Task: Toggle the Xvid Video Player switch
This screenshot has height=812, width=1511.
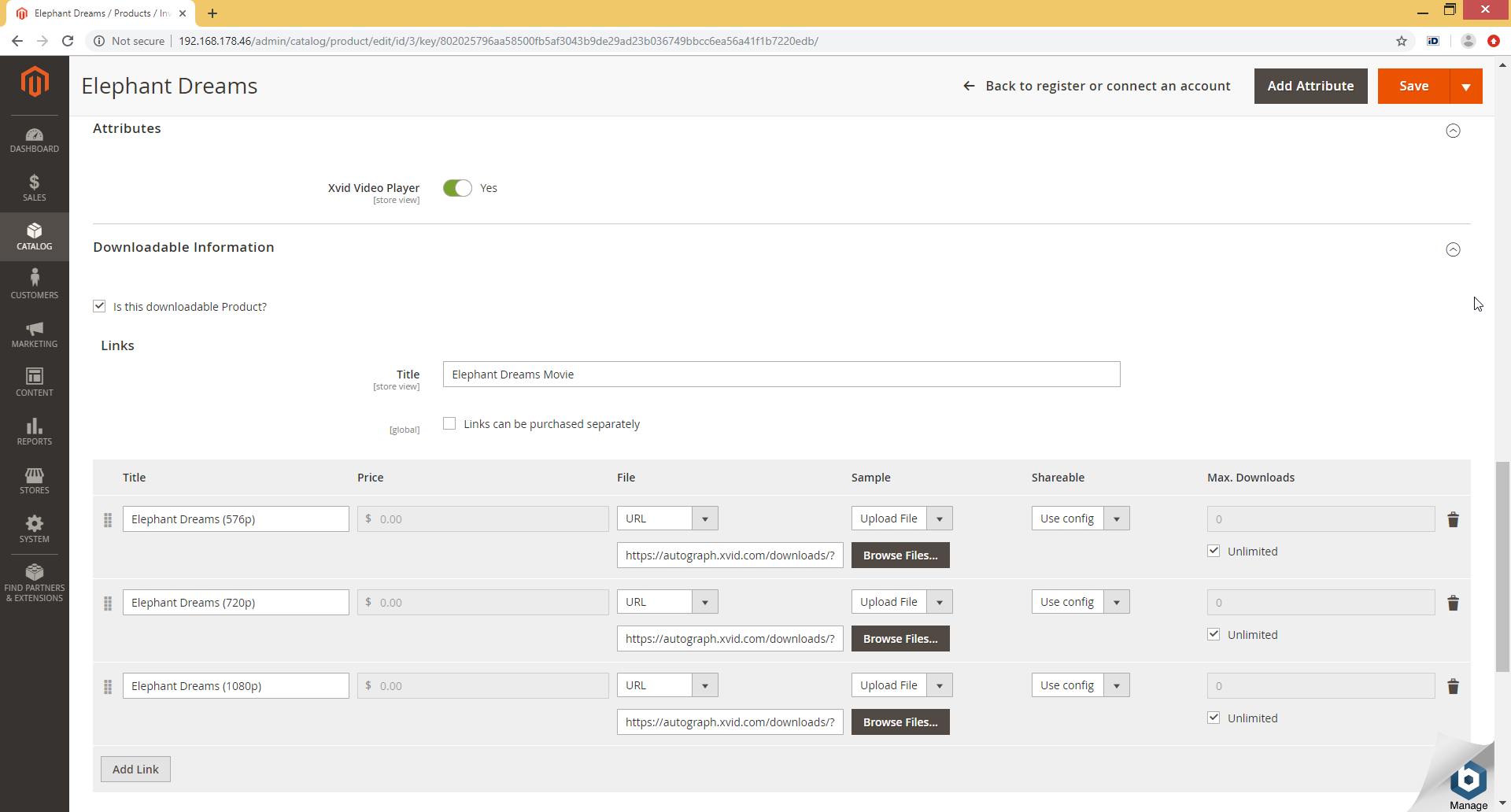Action: tap(457, 188)
